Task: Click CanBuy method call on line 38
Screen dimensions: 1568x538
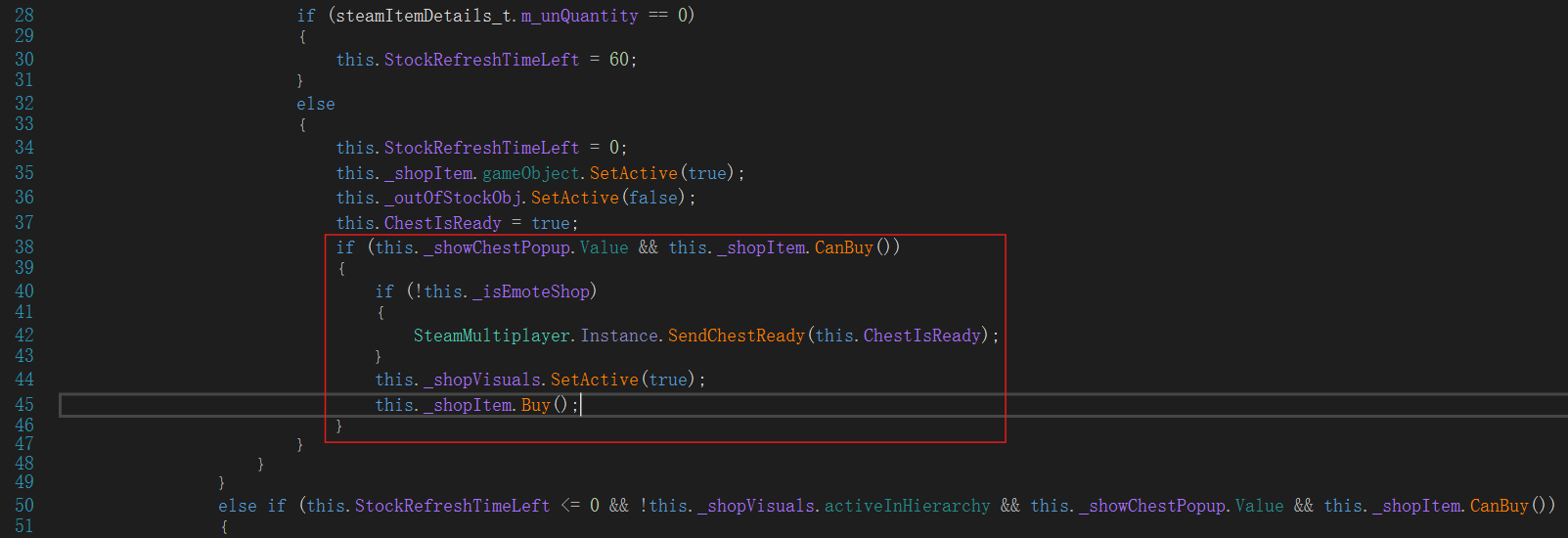Action: (x=843, y=247)
